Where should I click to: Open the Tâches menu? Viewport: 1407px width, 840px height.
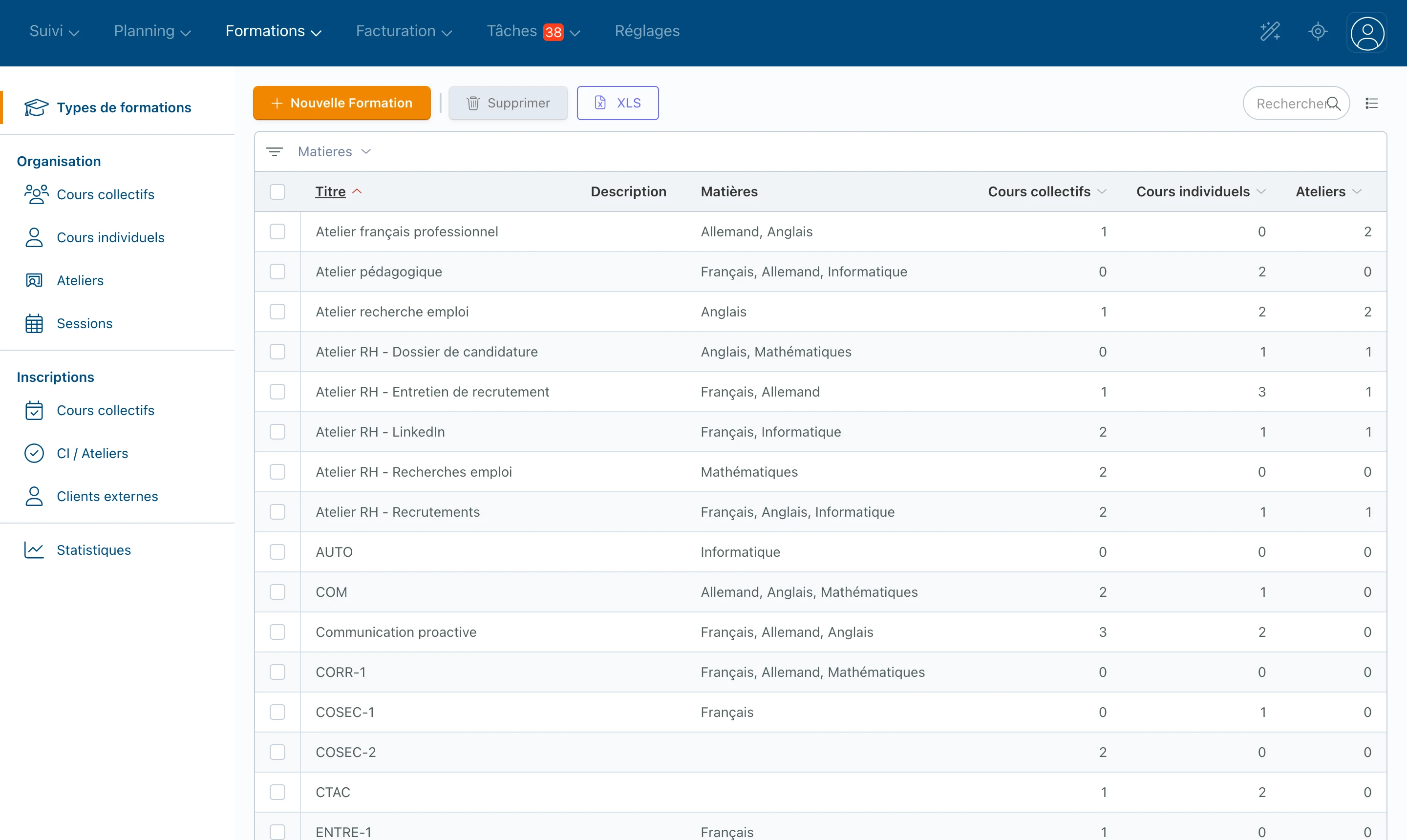(533, 31)
